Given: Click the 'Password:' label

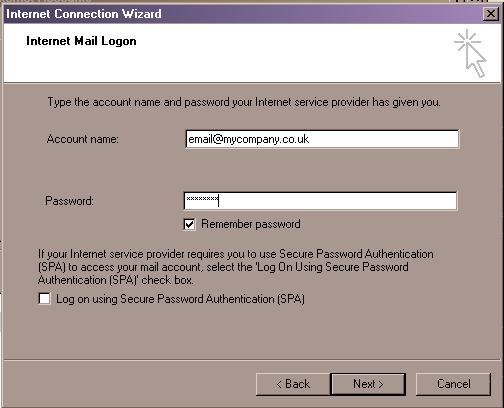Looking at the screenshot, I should click(70, 201).
